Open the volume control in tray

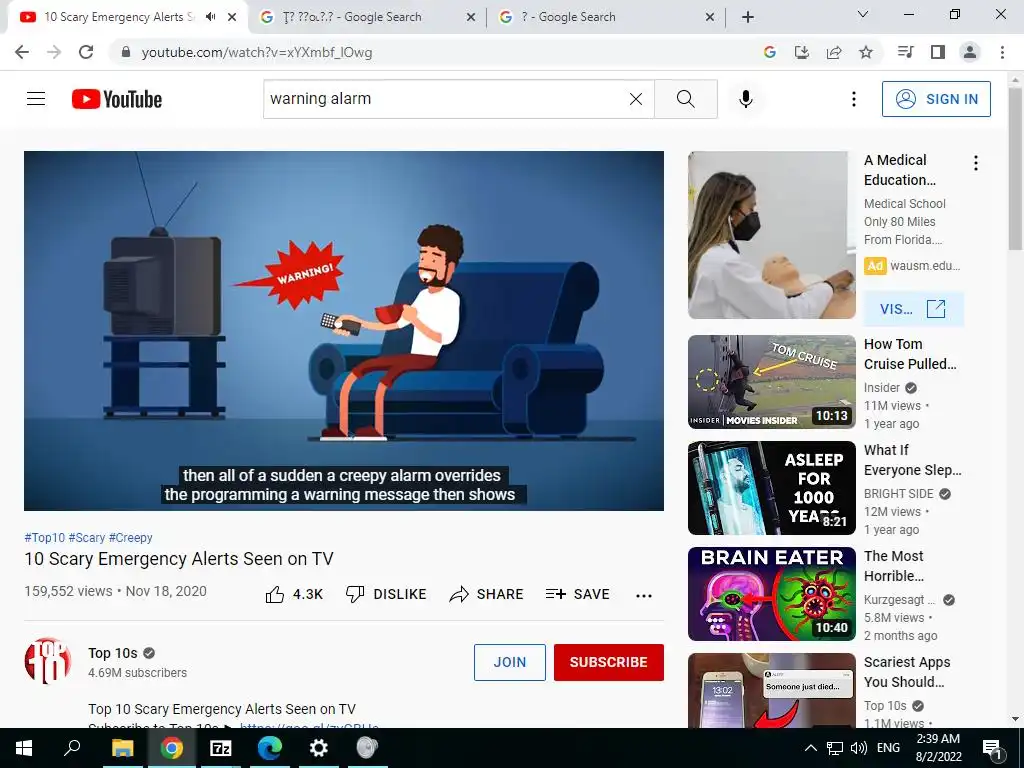(x=859, y=748)
